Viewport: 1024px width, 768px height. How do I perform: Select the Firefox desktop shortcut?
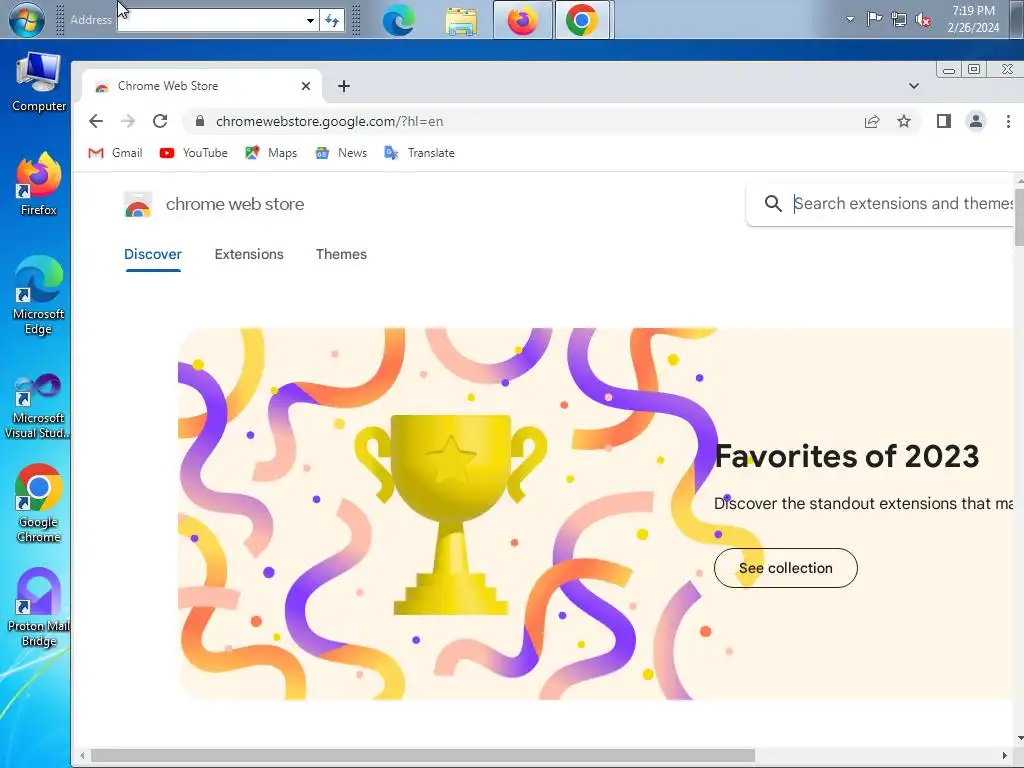pyautogui.click(x=39, y=185)
